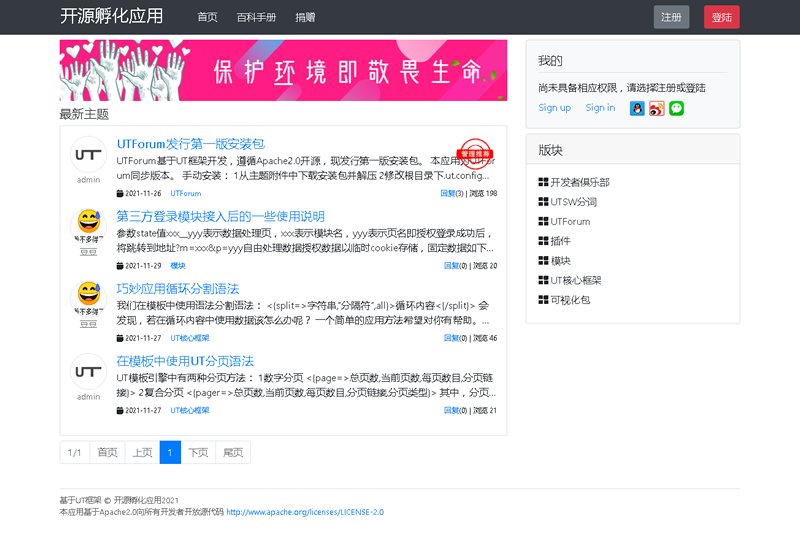800x543 pixels.
Task: Click author name admin under first post
Action: [88, 180]
